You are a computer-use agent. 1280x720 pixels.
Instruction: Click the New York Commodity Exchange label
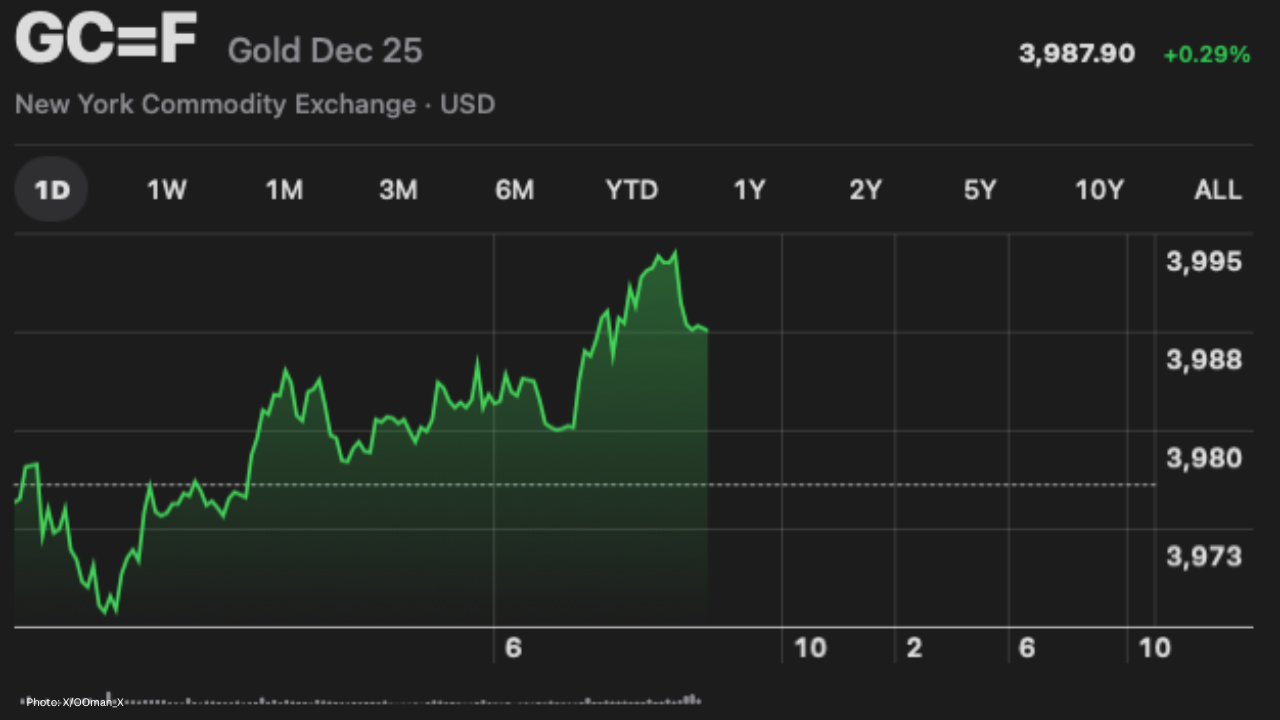pyautogui.click(x=215, y=104)
